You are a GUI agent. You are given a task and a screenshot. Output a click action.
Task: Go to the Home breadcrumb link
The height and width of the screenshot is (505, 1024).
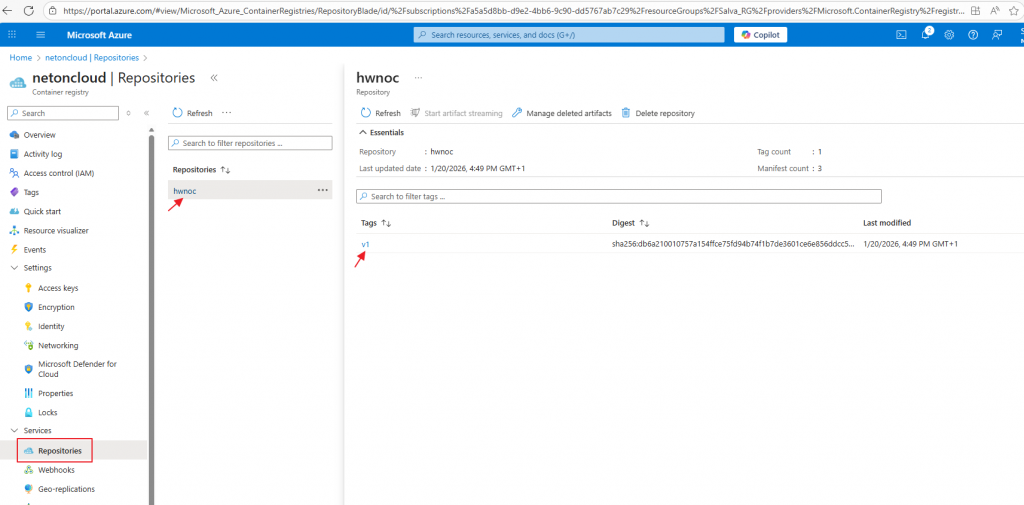point(20,57)
